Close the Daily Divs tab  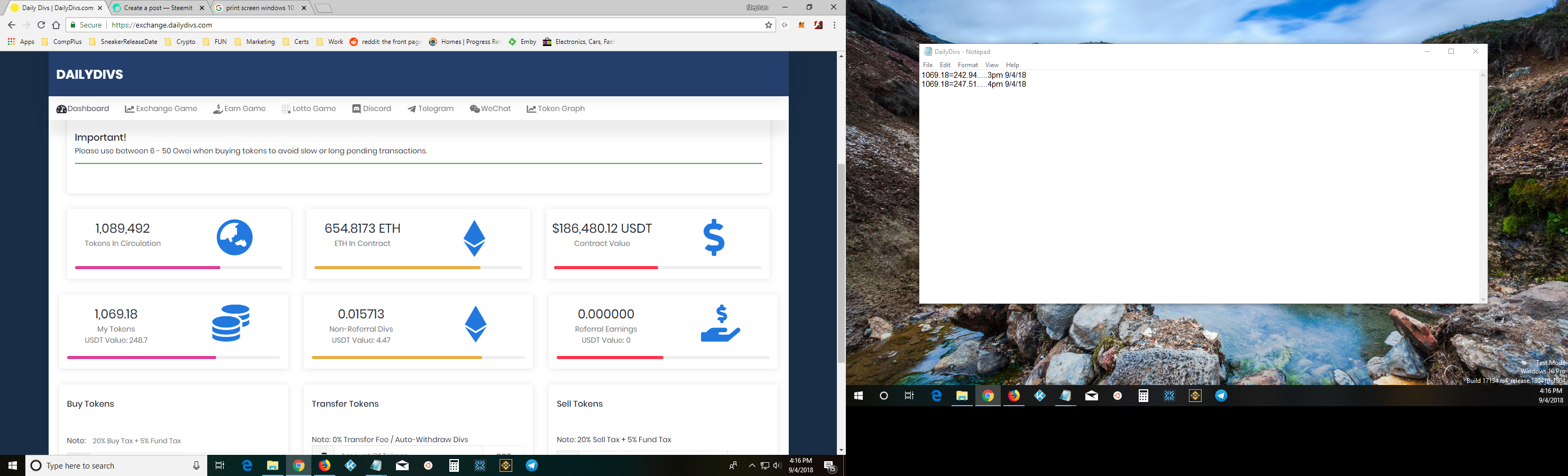pyautogui.click(x=100, y=8)
